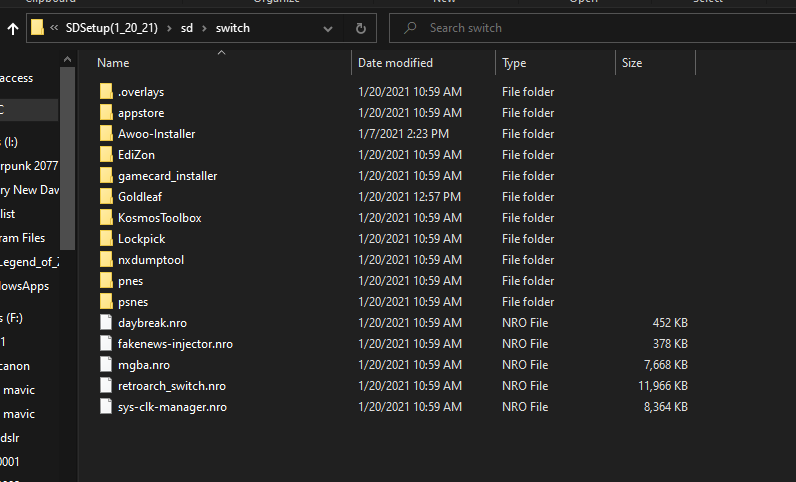Click the 452 KB size cell
Viewport: 796px width, 482px height.
670,323
